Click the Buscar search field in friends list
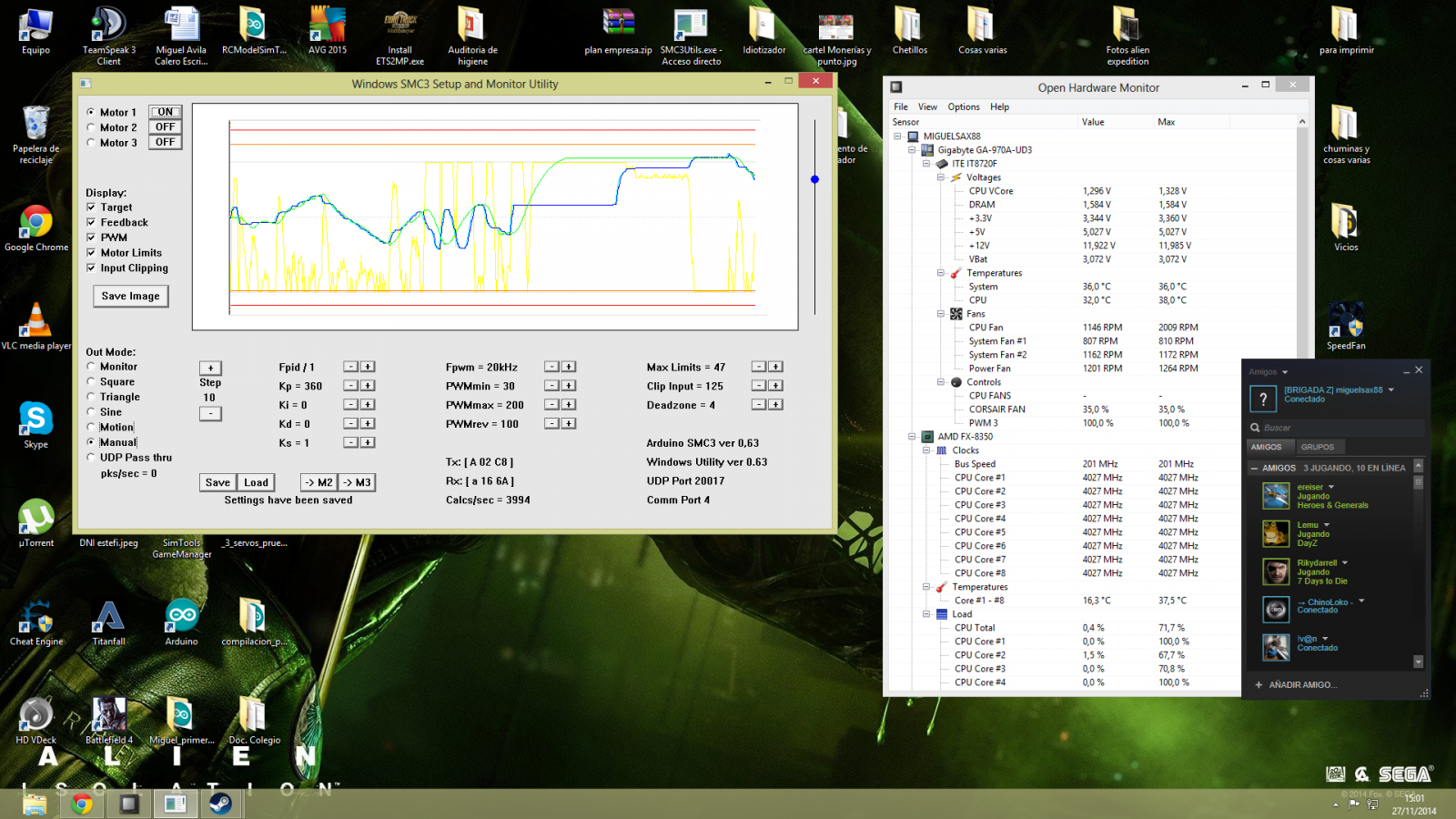Screen dimensions: 1456x819 pyautogui.click(x=1338, y=428)
